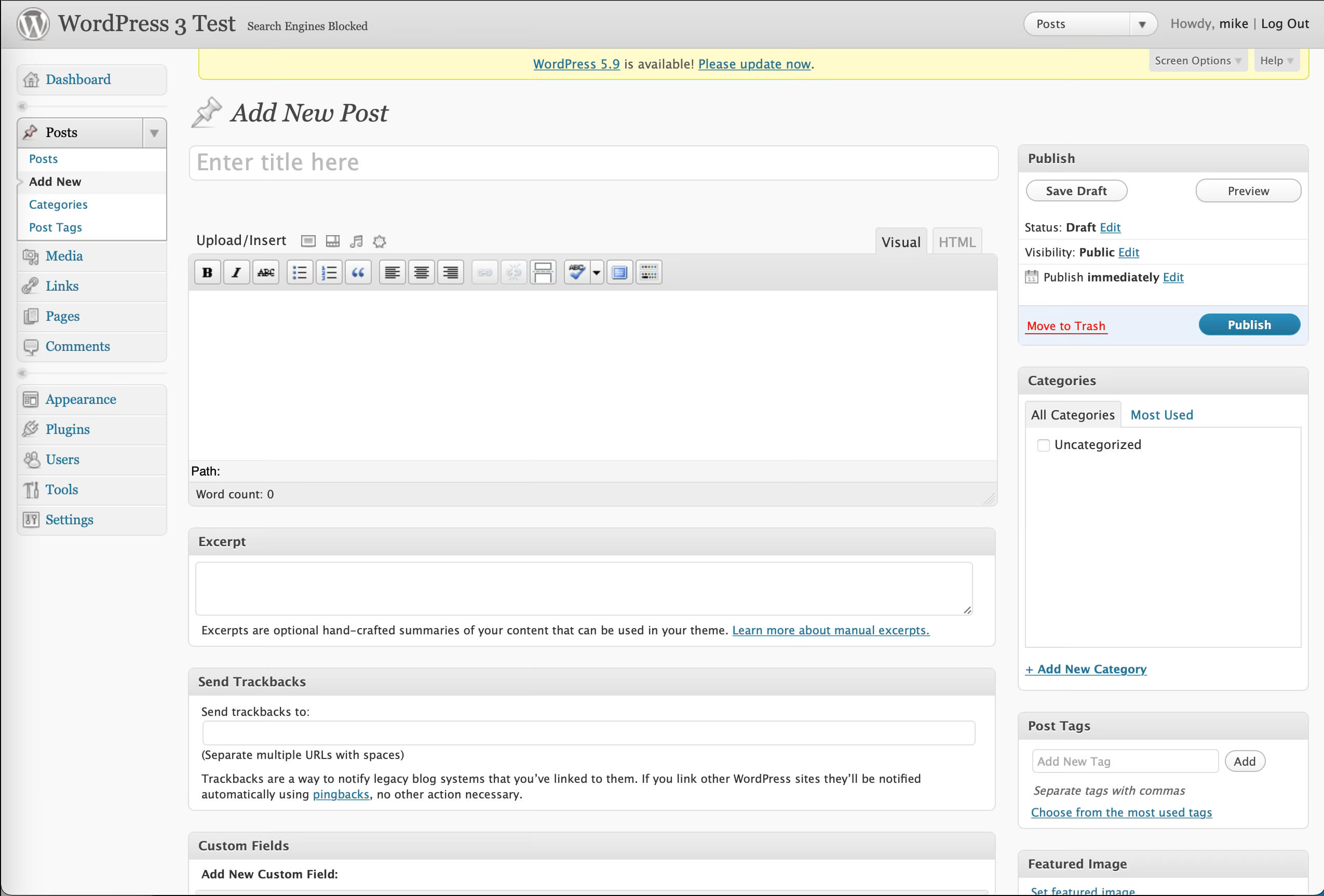Toggle Italic formatting in editor toolbar

(x=236, y=272)
